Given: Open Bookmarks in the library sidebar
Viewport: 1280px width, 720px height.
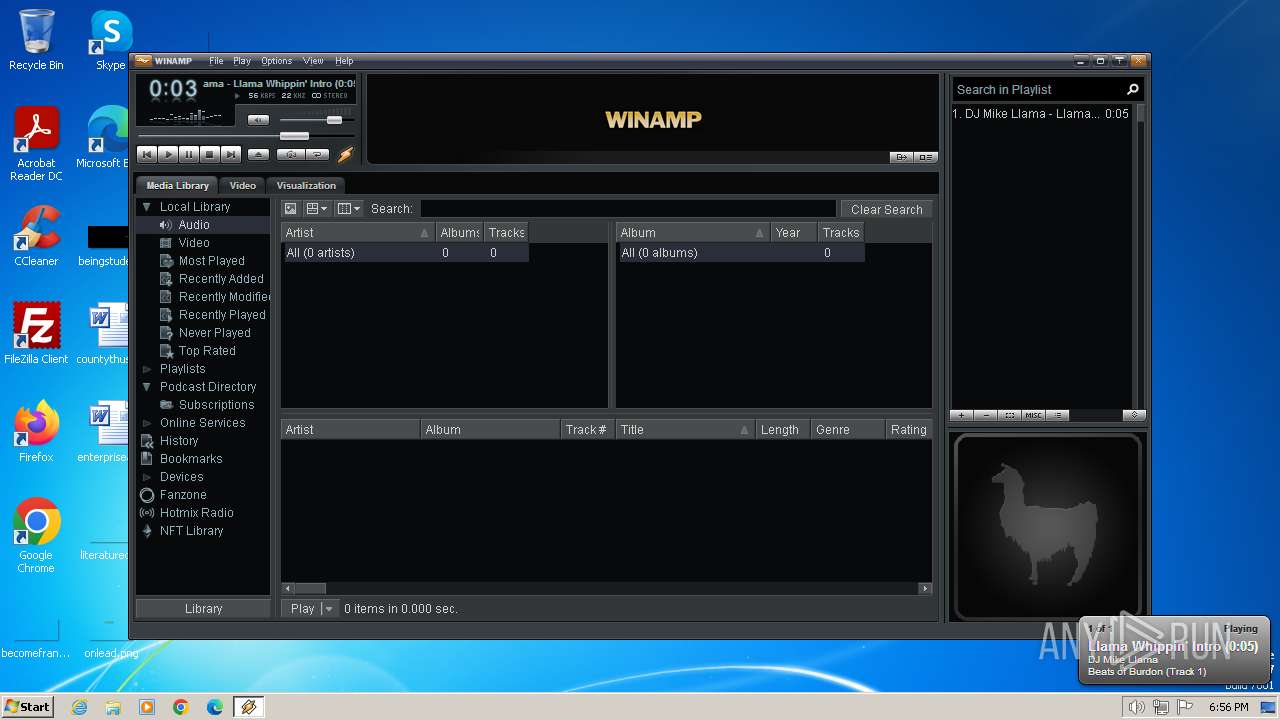Looking at the screenshot, I should pos(191,459).
